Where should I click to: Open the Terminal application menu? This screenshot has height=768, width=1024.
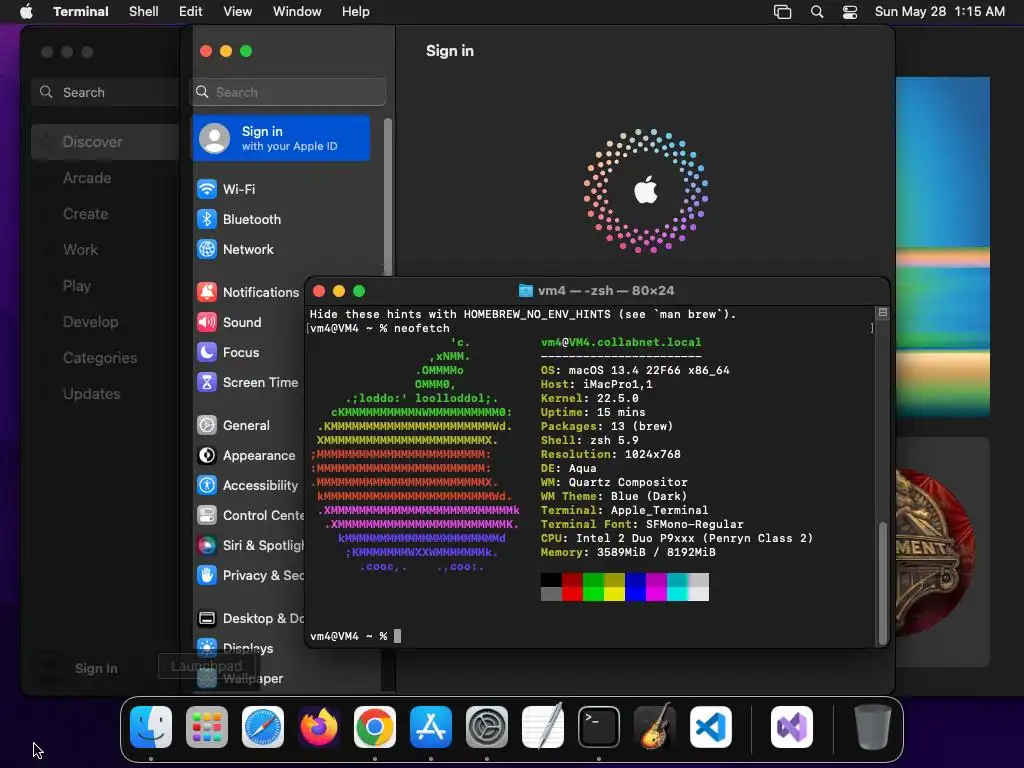click(81, 11)
